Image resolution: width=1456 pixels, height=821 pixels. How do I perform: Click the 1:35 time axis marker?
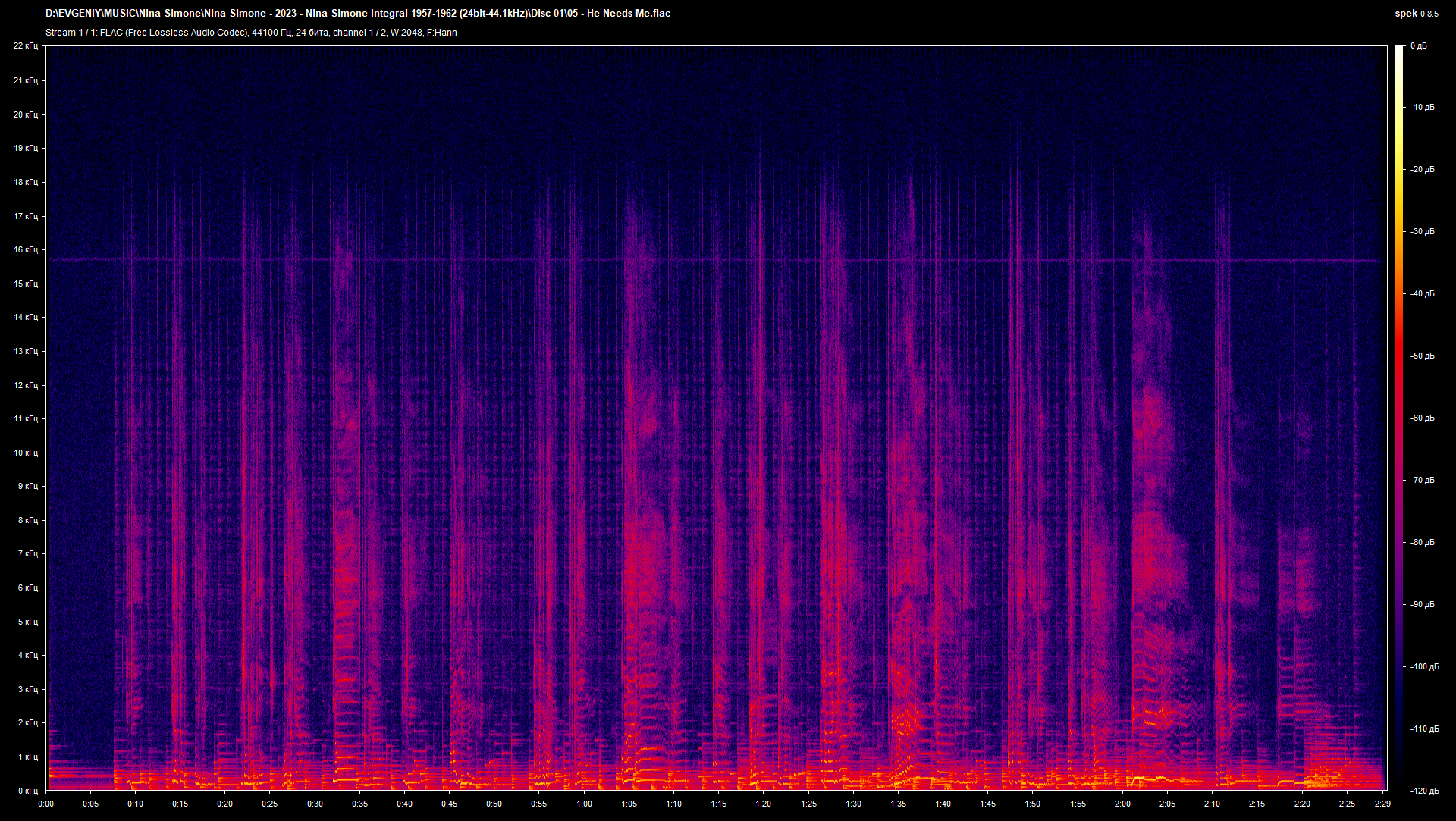pyautogui.click(x=898, y=804)
